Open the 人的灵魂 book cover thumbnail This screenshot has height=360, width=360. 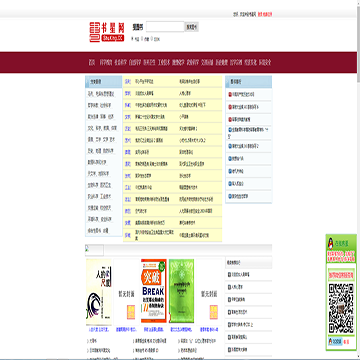[x=99, y=292]
